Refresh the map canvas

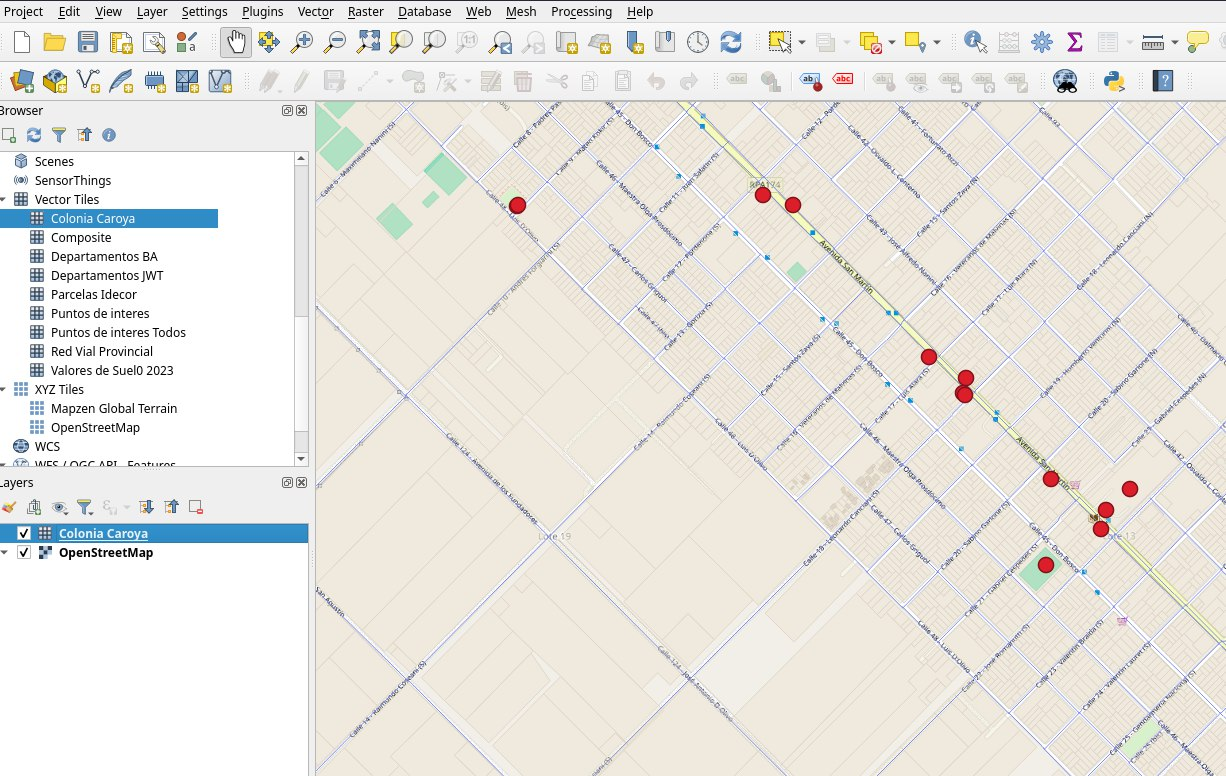[x=731, y=42]
